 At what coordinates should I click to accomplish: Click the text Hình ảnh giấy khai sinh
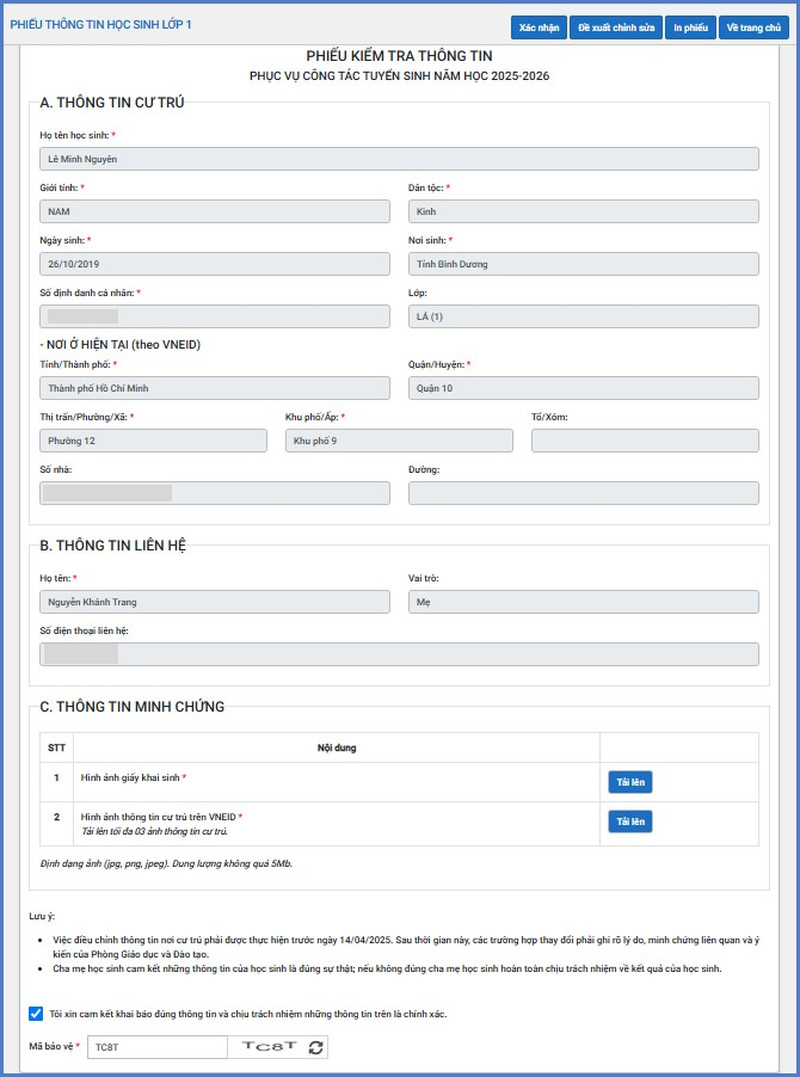point(130,778)
